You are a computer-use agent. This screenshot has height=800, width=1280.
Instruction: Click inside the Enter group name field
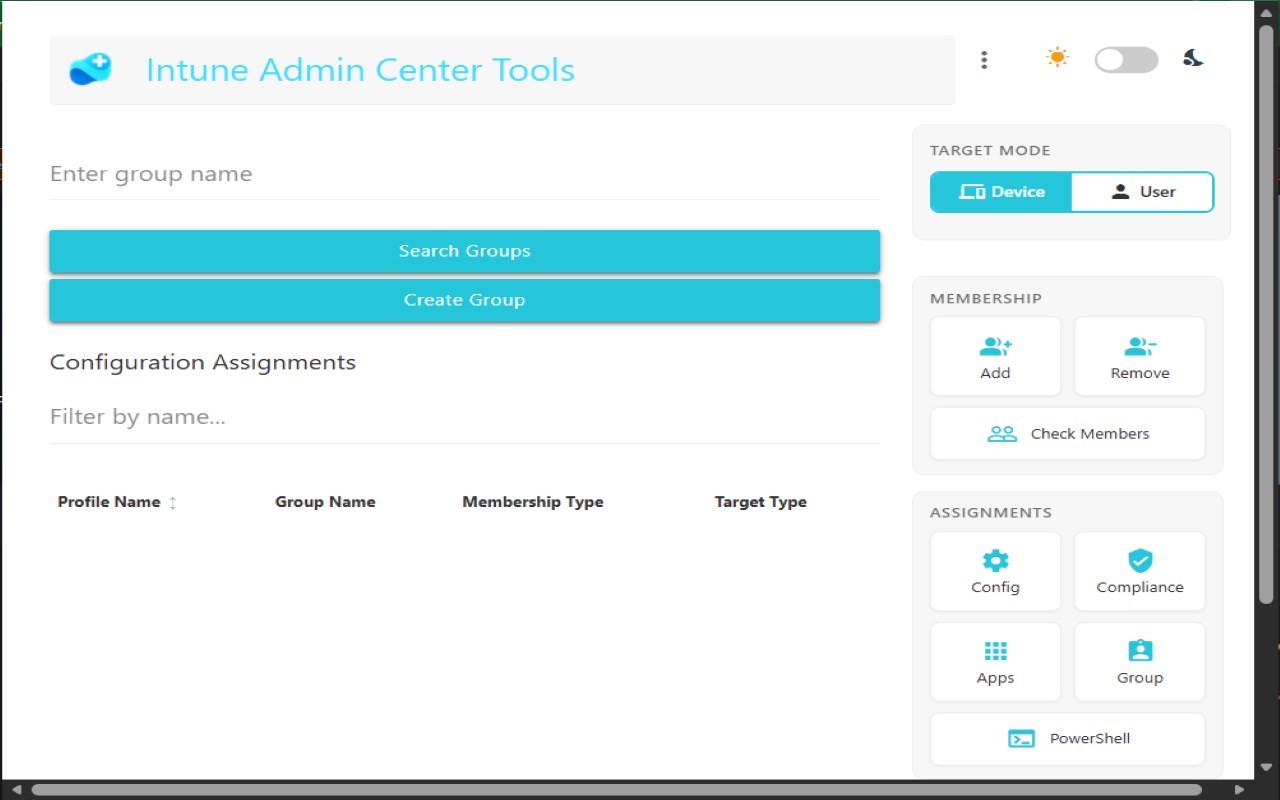[465, 175]
